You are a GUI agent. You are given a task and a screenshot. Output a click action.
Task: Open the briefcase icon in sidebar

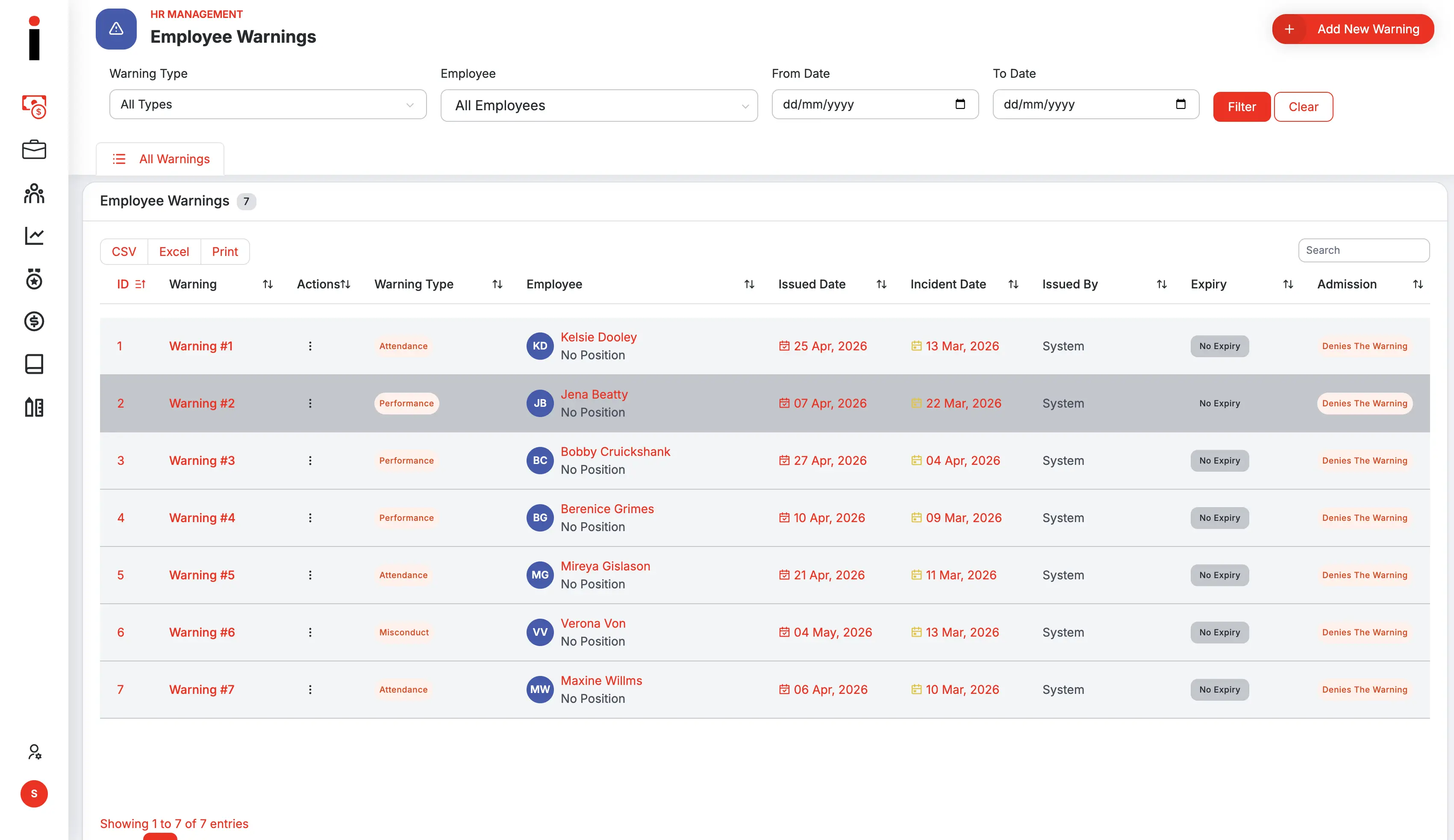coord(34,150)
